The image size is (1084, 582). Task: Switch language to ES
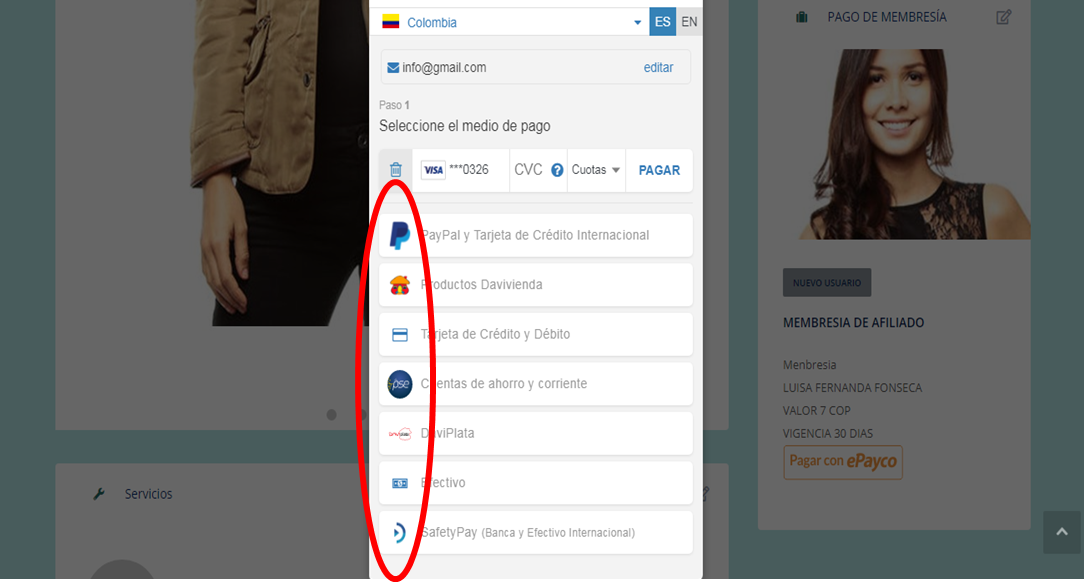click(x=662, y=22)
